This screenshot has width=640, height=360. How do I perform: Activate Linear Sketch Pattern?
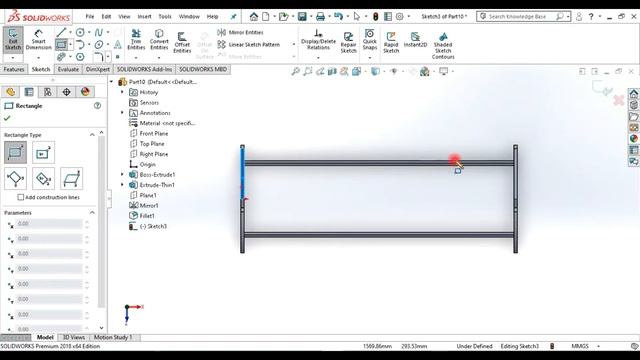click(249, 44)
